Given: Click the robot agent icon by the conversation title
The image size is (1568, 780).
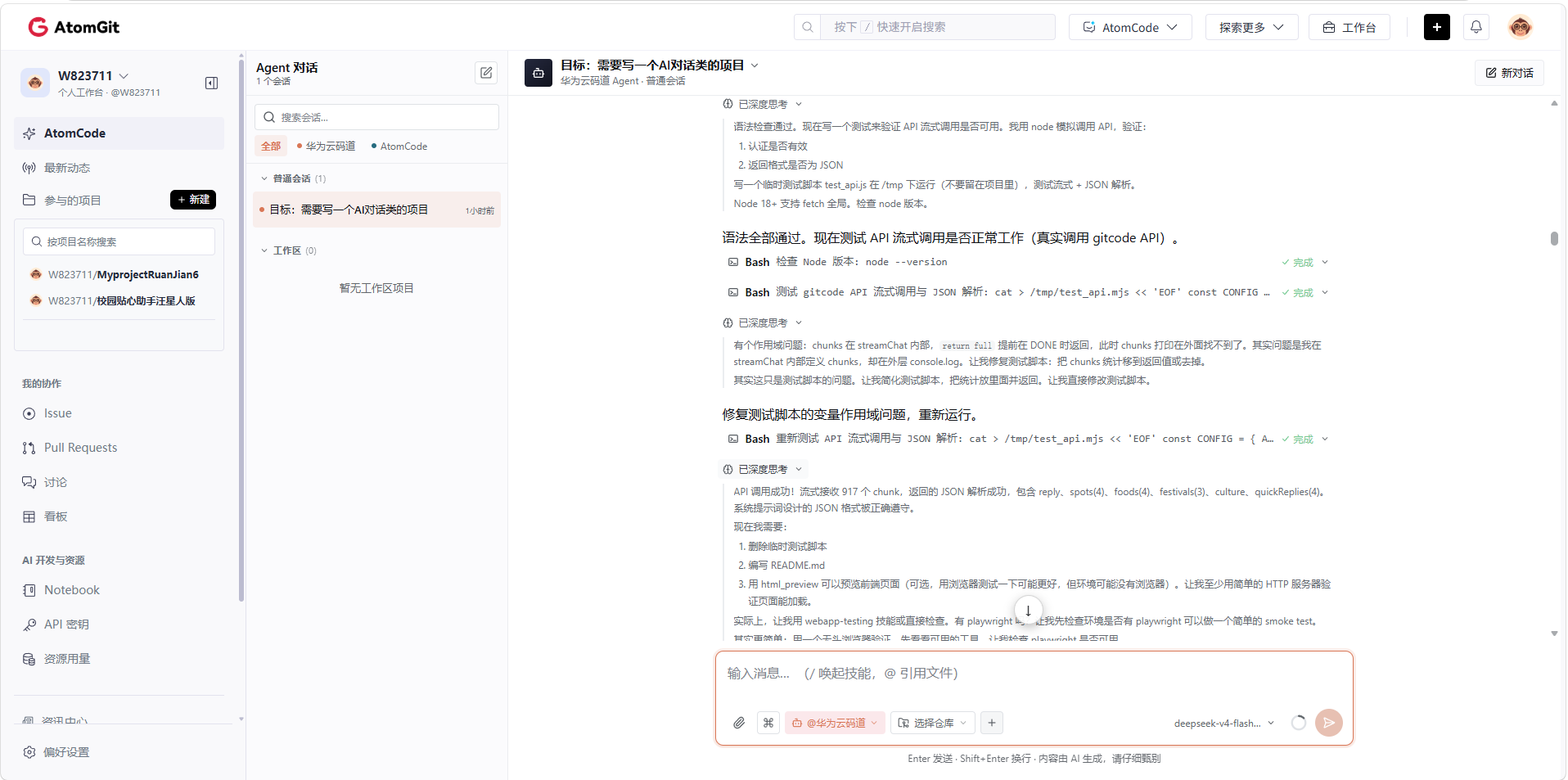Looking at the screenshot, I should pos(538,73).
